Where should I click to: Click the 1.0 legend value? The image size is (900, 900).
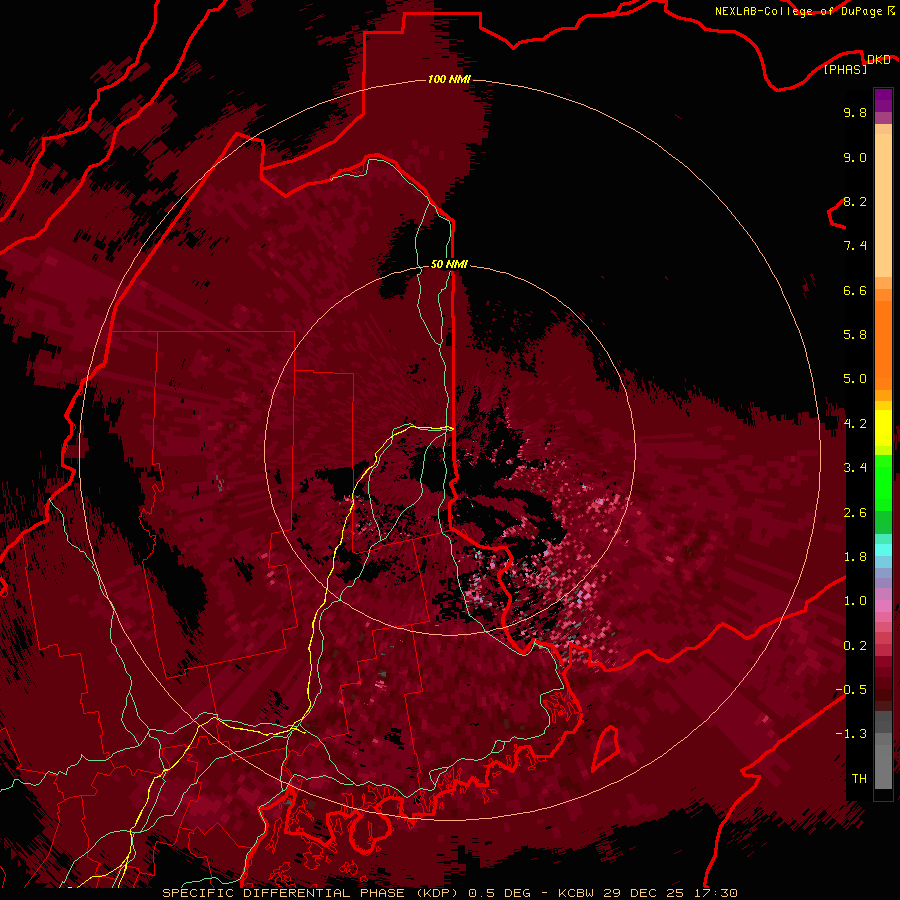pyautogui.click(x=855, y=601)
